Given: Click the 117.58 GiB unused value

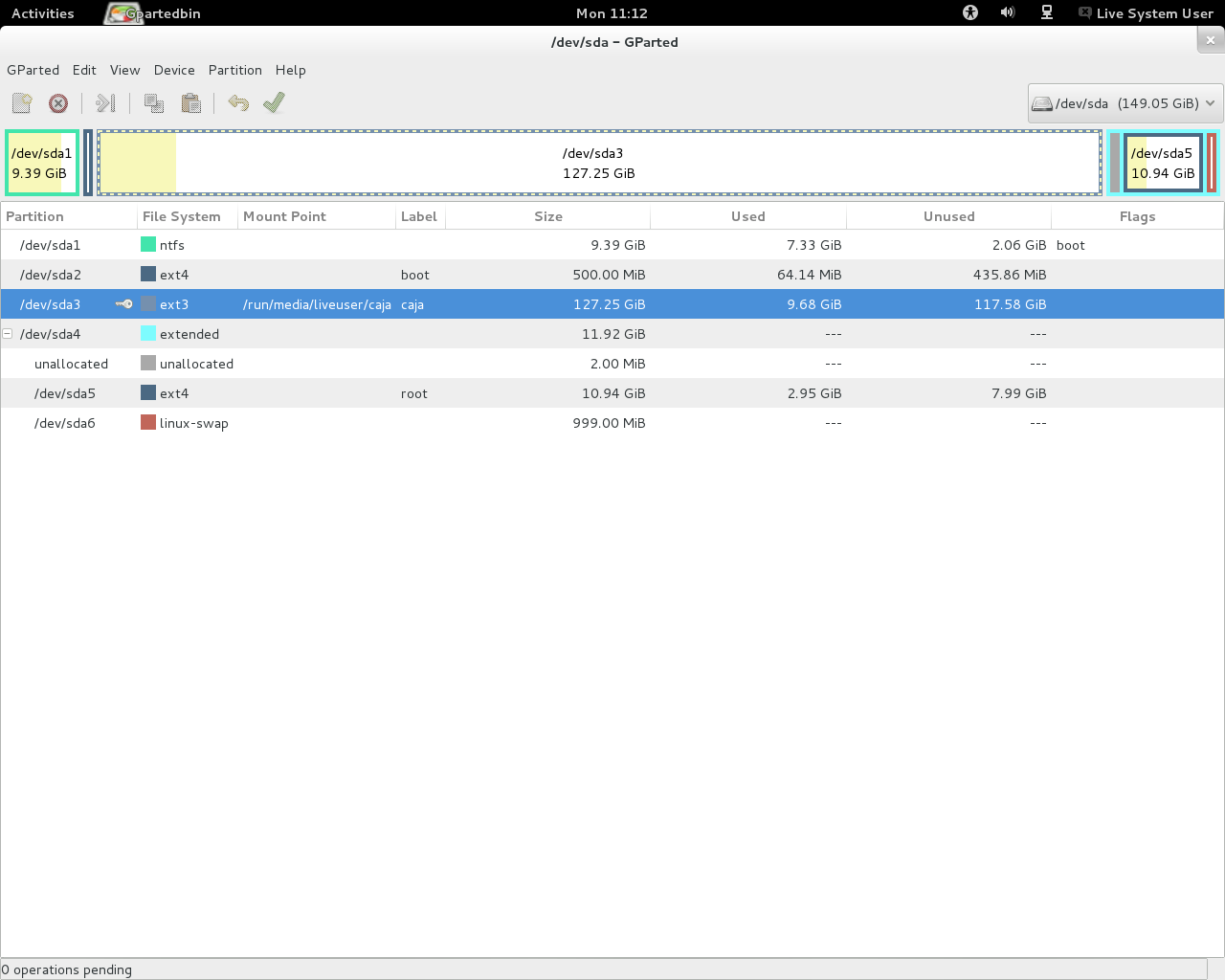Looking at the screenshot, I should tap(1011, 304).
